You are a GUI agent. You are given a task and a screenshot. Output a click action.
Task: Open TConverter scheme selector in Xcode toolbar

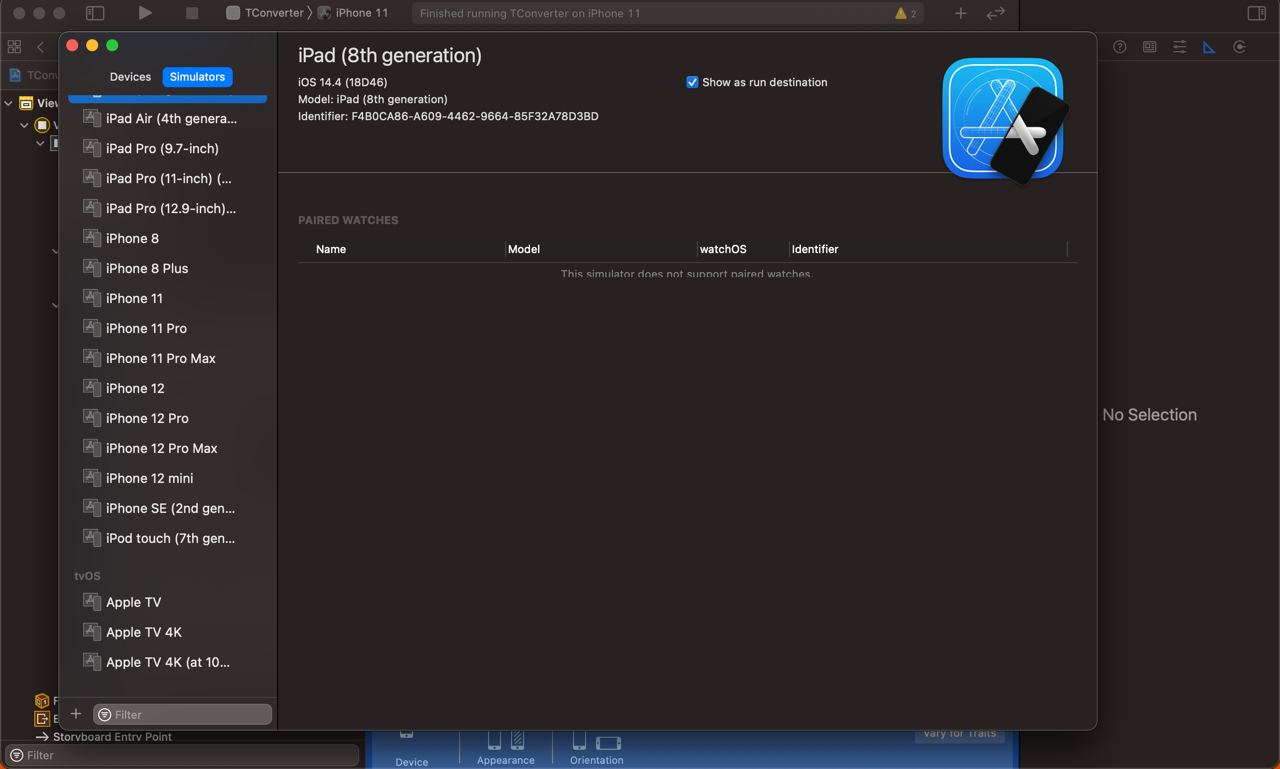265,13
